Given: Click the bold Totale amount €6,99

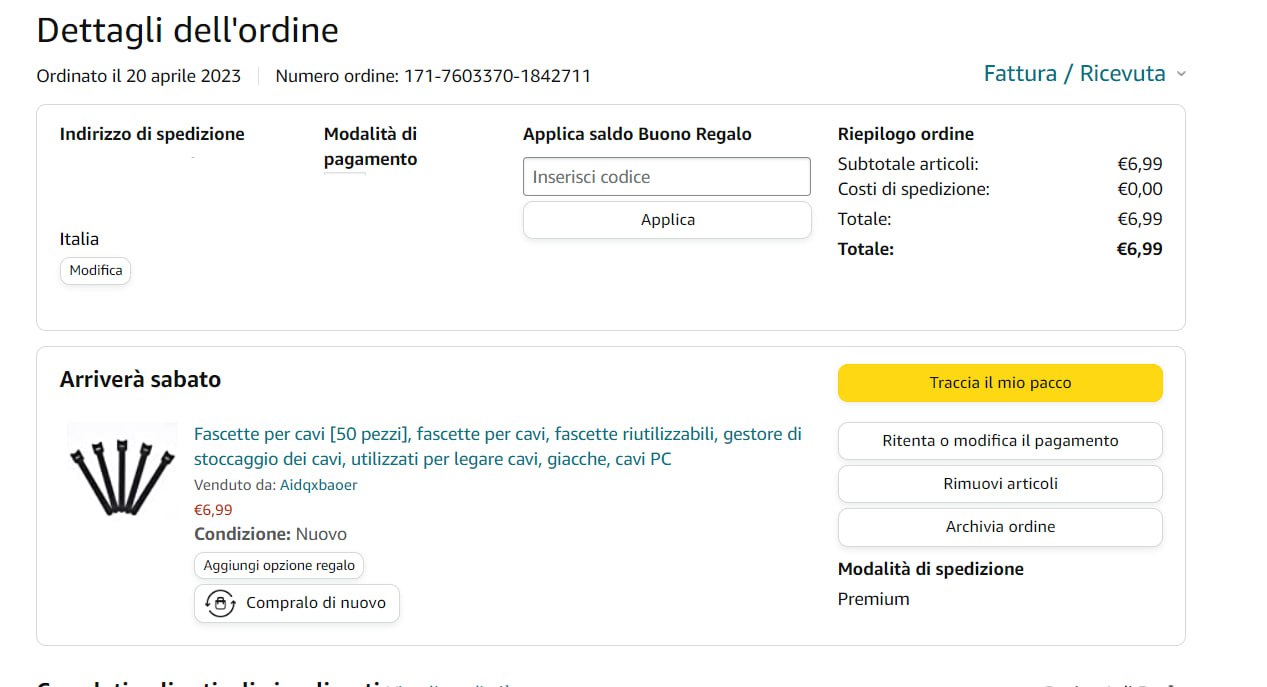Looking at the screenshot, I should click(1139, 249).
